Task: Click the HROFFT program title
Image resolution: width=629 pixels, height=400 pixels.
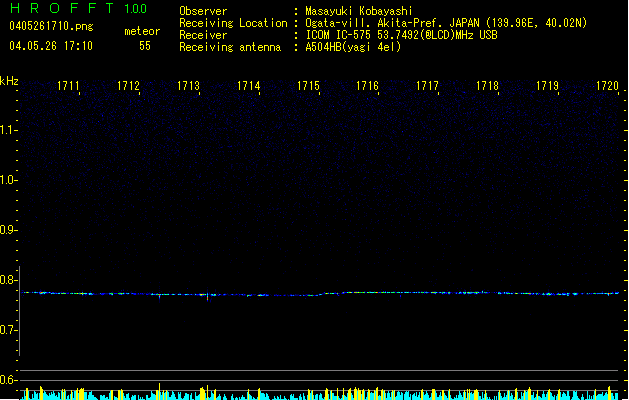Action: tap(62, 8)
